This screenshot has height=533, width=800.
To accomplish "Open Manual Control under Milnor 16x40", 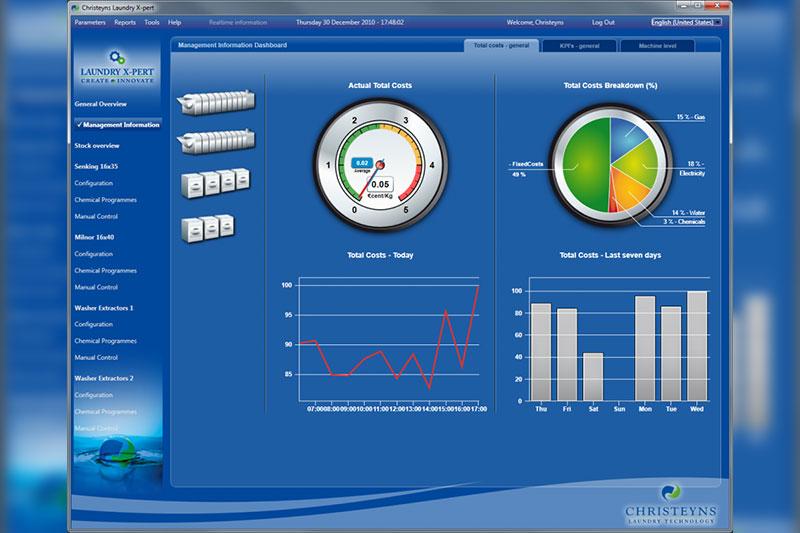I will click(x=96, y=287).
